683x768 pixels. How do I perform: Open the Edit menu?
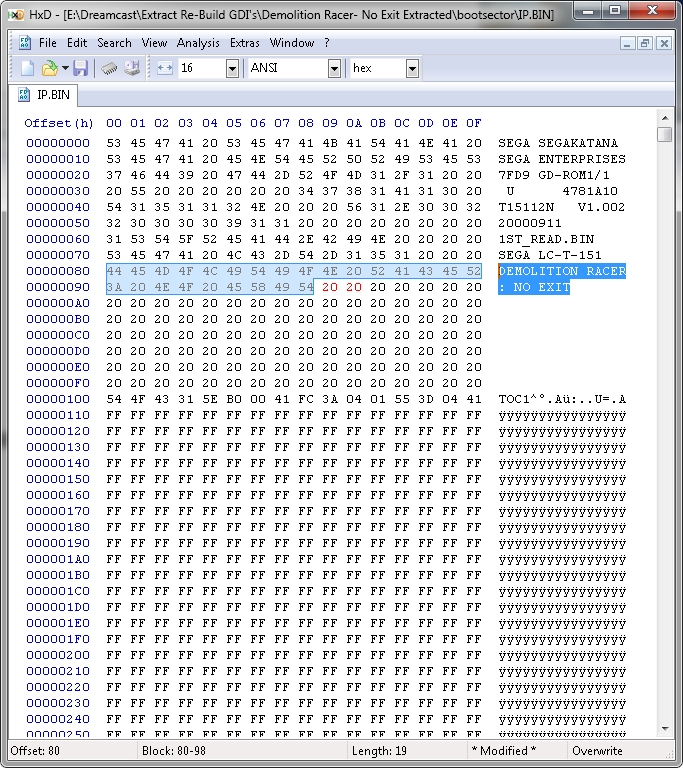[x=77, y=43]
